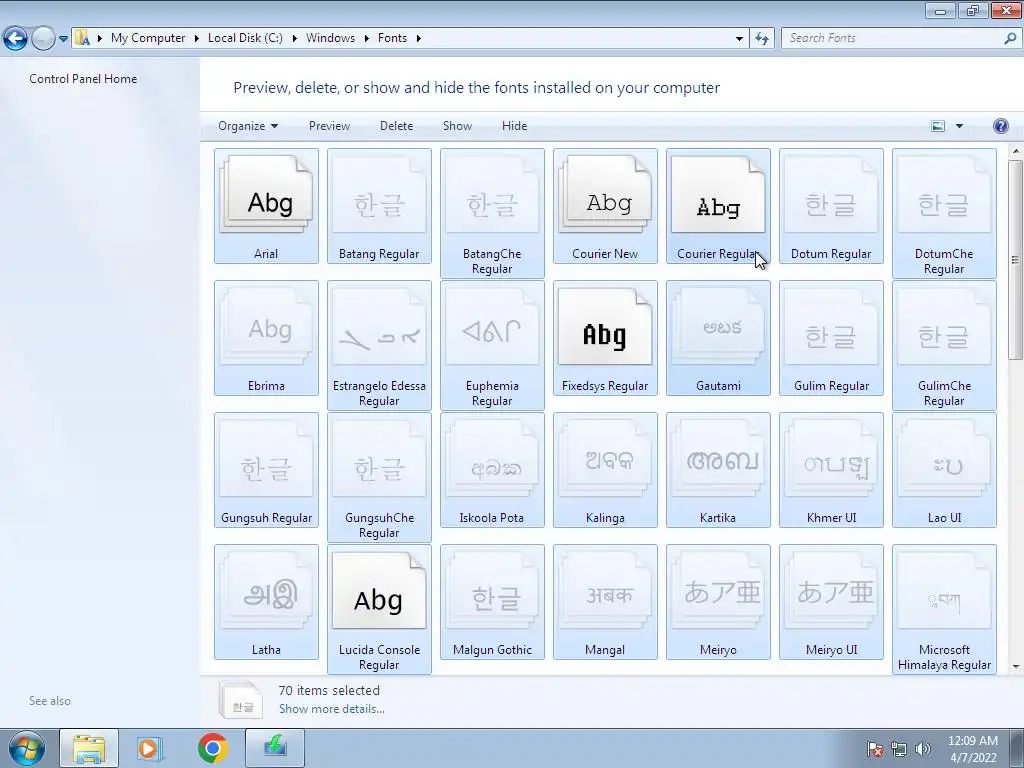Open the view options dropdown arrow
1024x768 pixels.
pos(959,126)
